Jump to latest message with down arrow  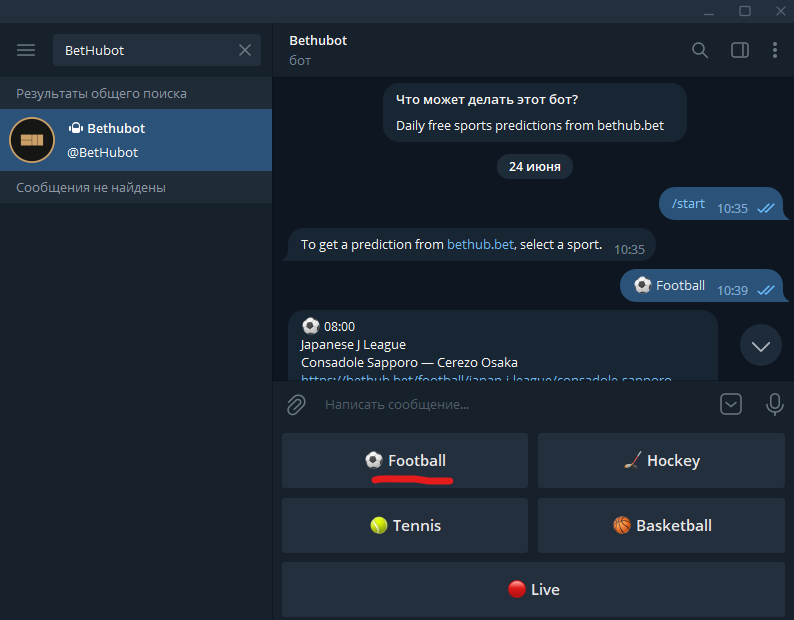761,345
